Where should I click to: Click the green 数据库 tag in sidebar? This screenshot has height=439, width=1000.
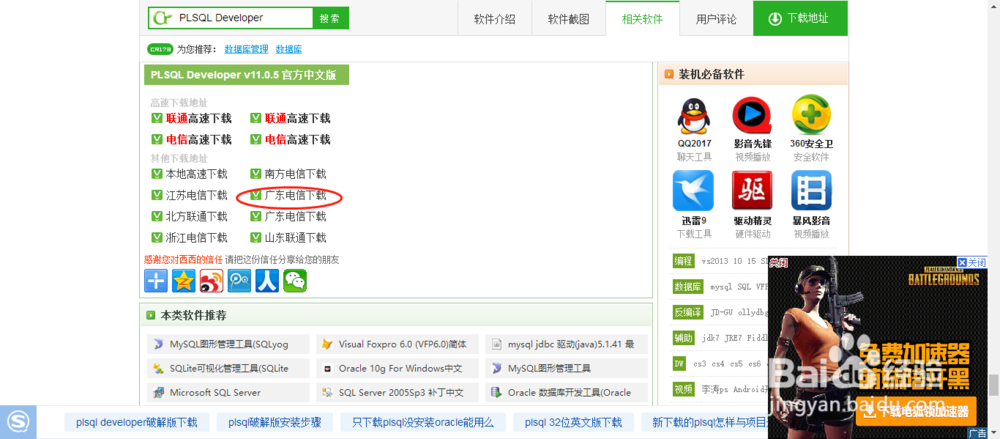click(688, 286)
